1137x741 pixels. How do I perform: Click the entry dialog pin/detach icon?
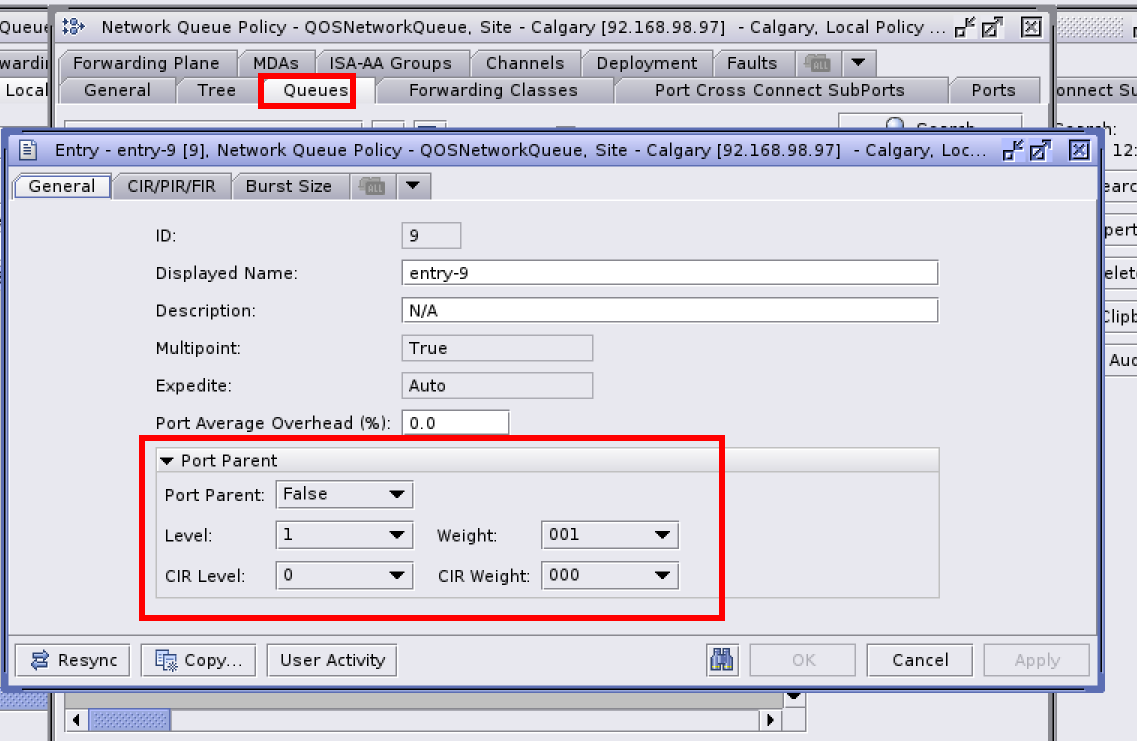coord(1013,150)
